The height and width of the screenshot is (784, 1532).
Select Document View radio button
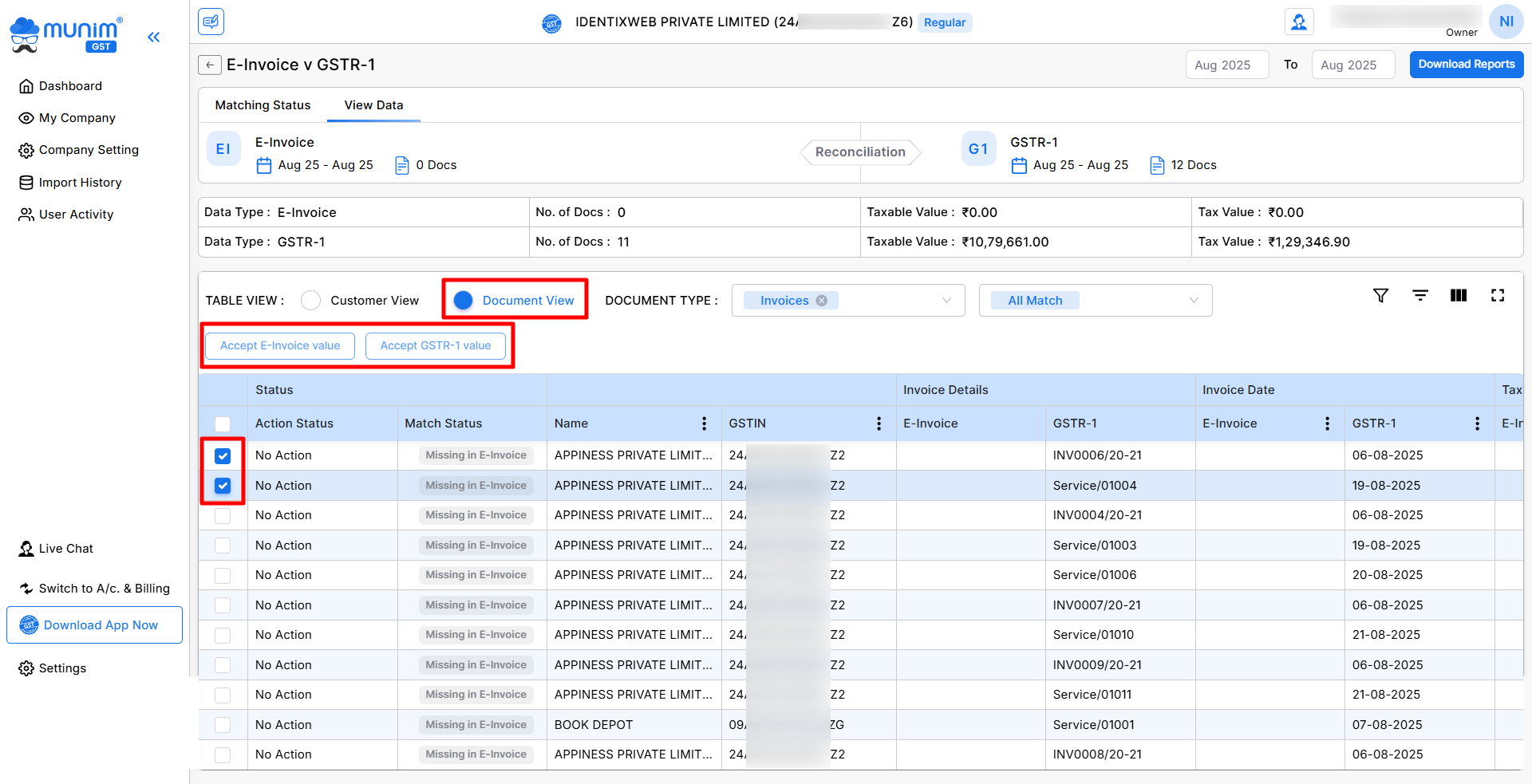463,301
